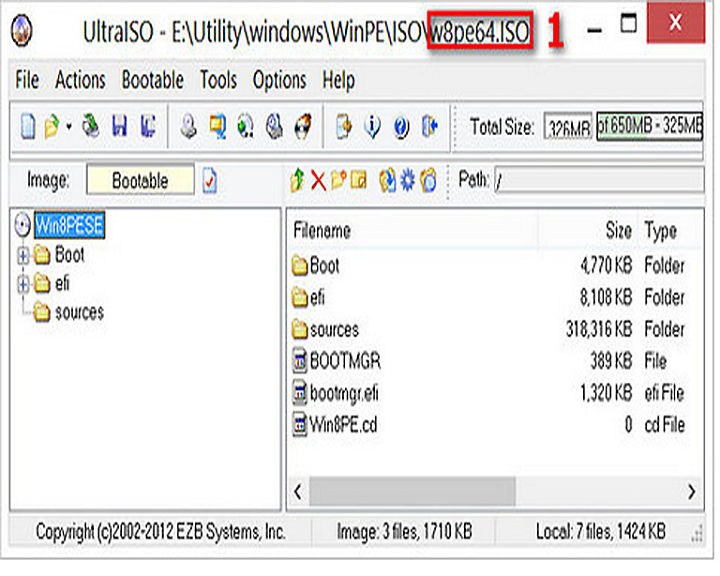Click the New image toolbar icon
The image size is (720, 576).
(x=28, y=126)
